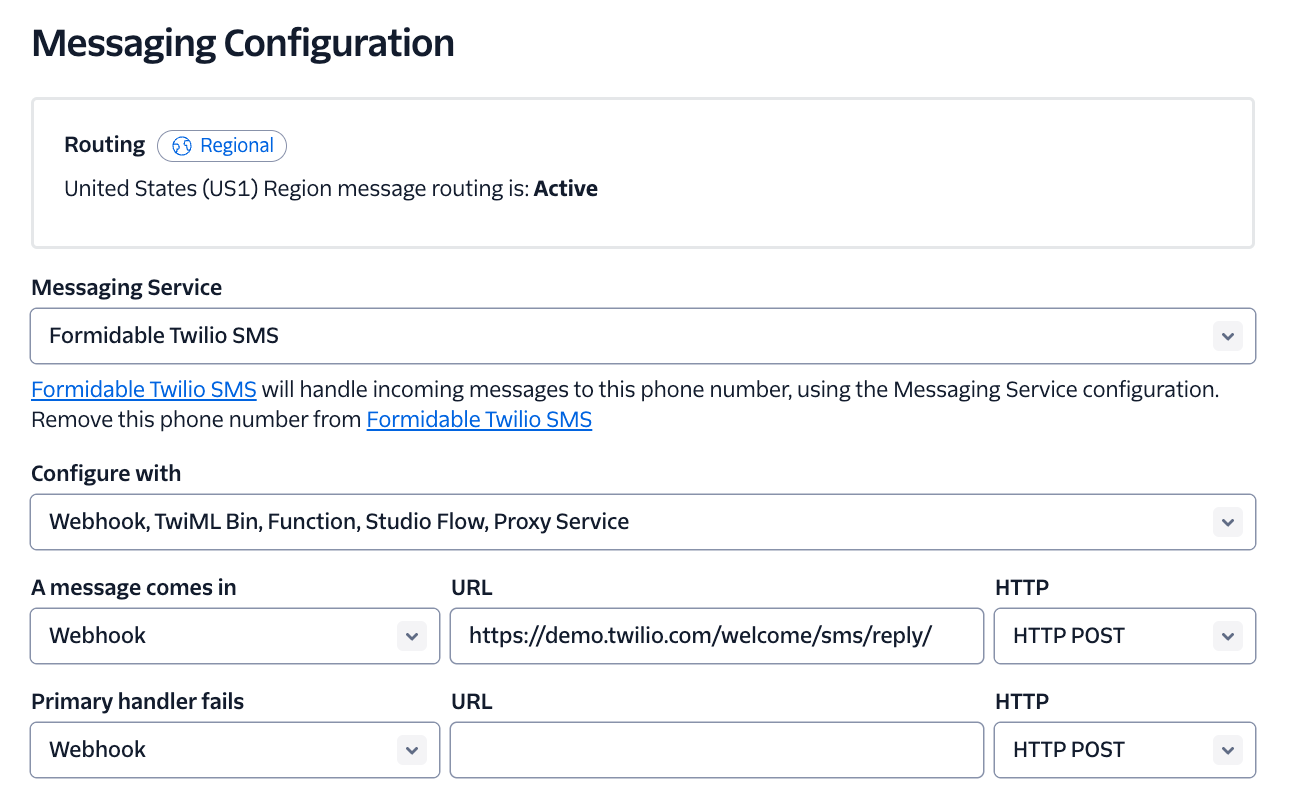Image resolution: width=1300 pixels, height=800 pixels.
Task: Open the Webhook dropdown under Primary handler fails
Action: coord(234,749)
